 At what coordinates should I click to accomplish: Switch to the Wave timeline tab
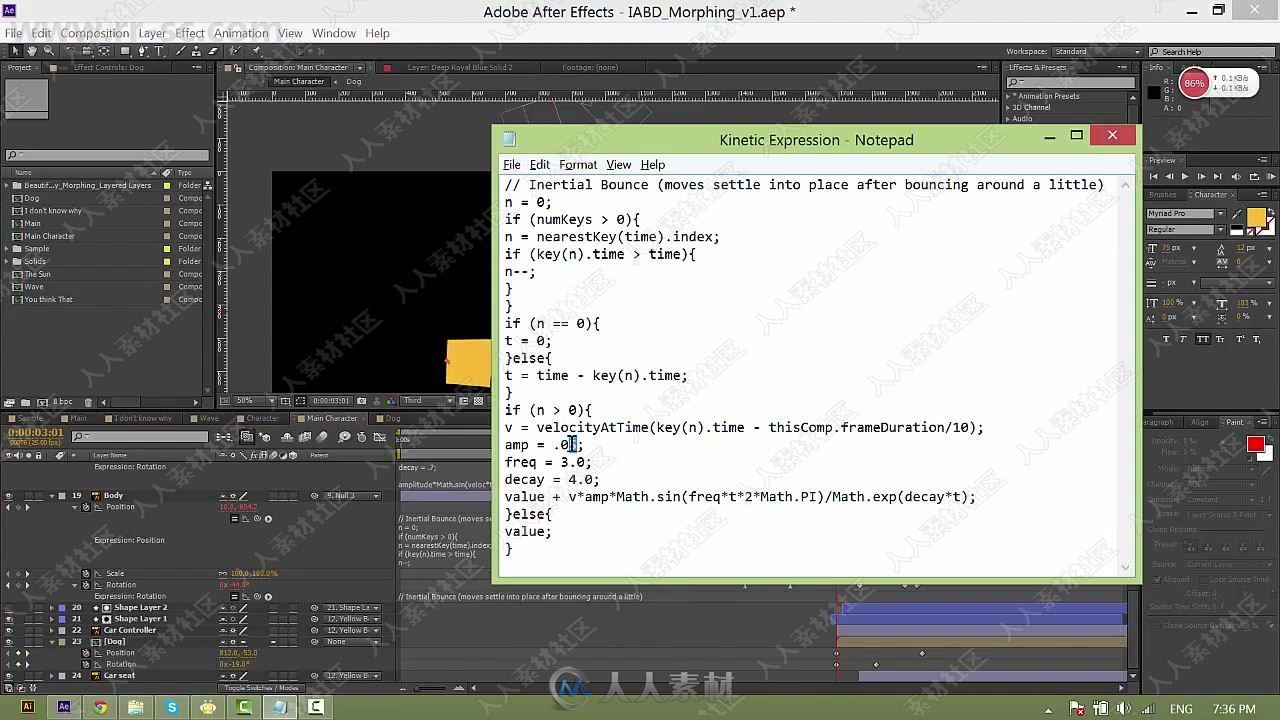coord(209,418)
